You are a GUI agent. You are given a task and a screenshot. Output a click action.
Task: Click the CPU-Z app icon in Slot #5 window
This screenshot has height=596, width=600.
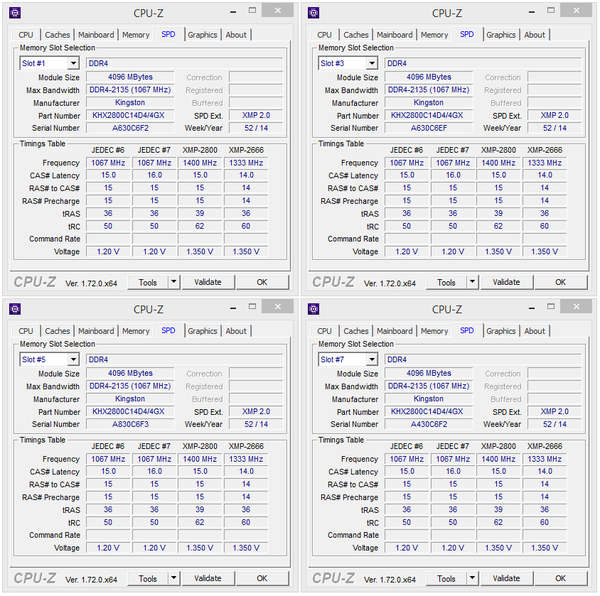[15, 309]
